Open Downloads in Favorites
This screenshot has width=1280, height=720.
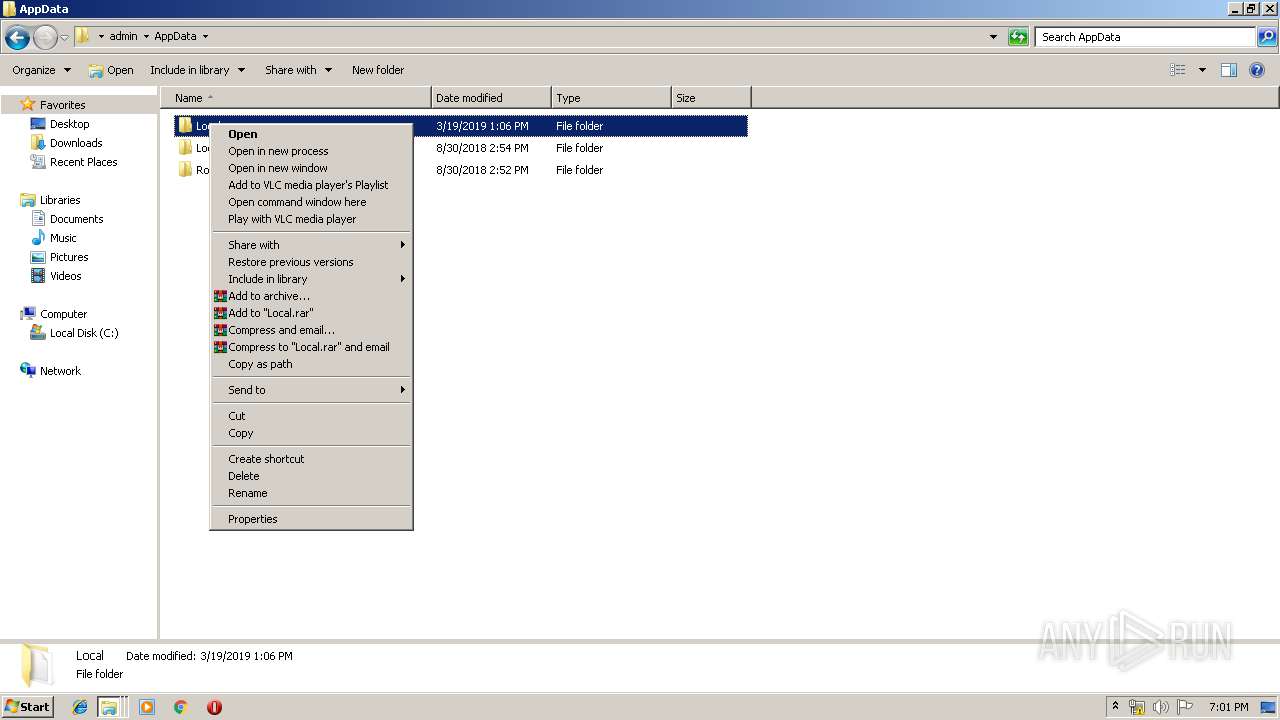click(76, 143)
